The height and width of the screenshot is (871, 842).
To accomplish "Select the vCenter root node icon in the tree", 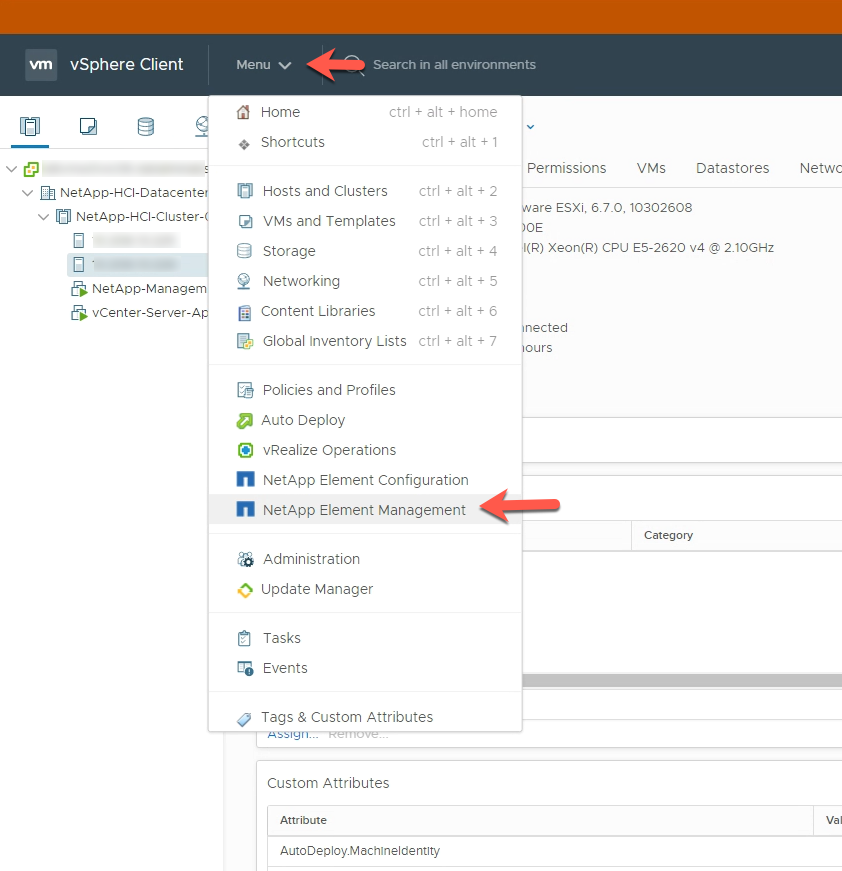I will (31, 169).
